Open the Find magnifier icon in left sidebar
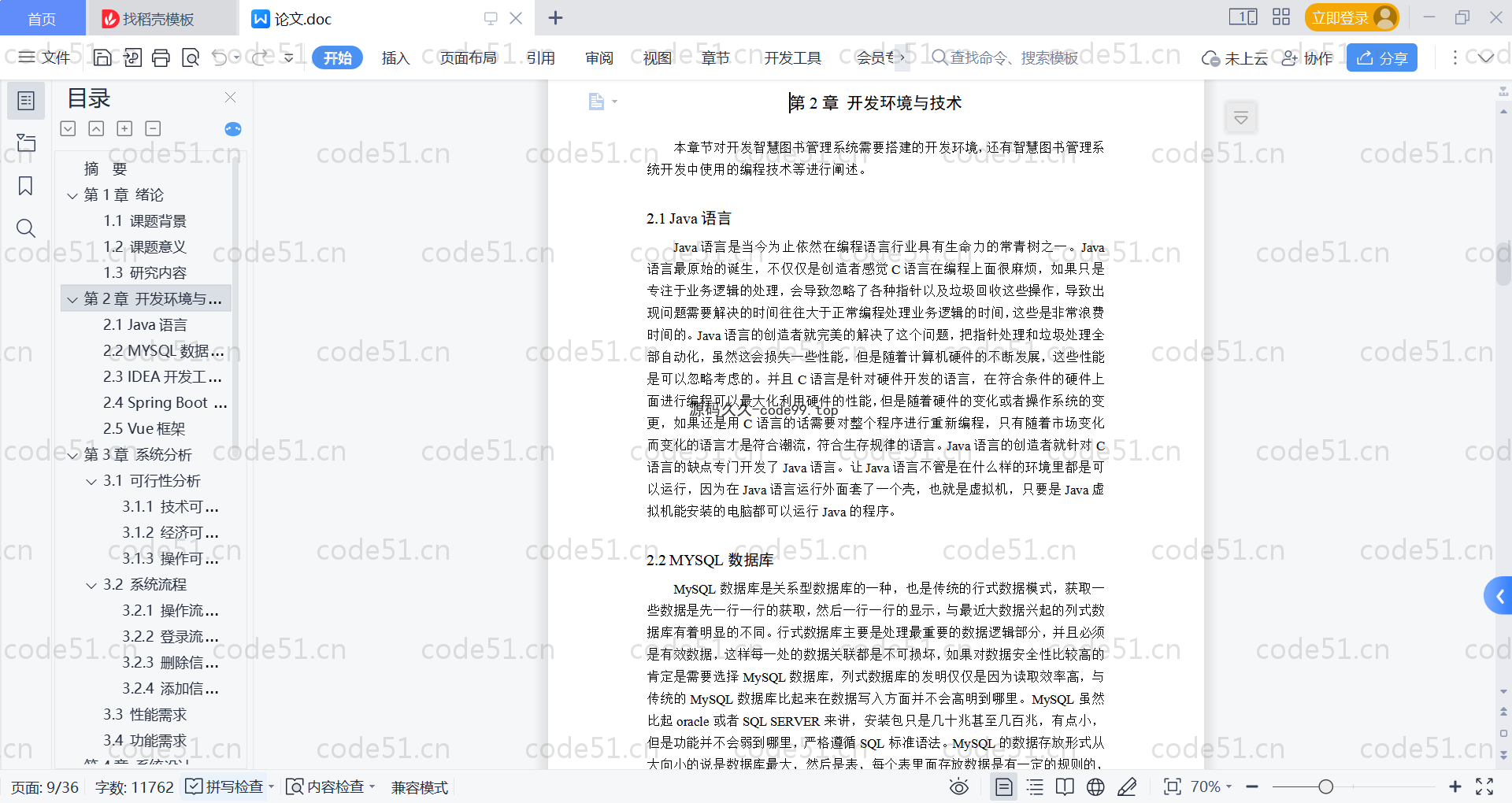This screenshot has width=1512, height=803. pyautogui.click(x=26, y=228)
